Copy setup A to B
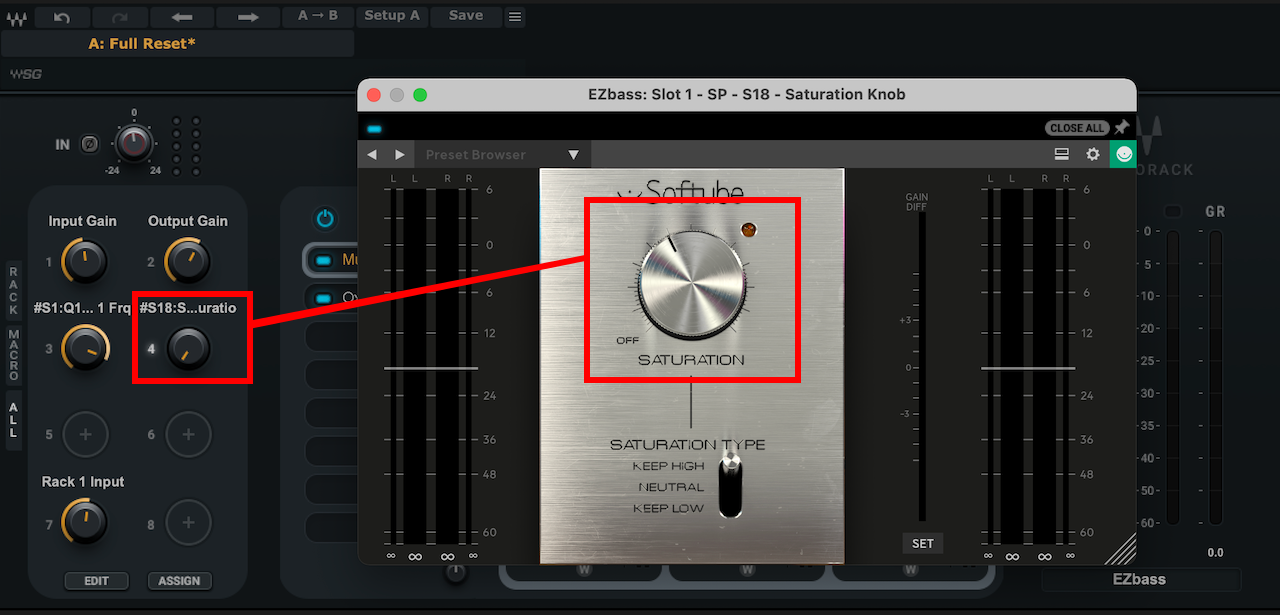Image resolution: width=1280 pixels, height=615 pixels. point(318,16)
